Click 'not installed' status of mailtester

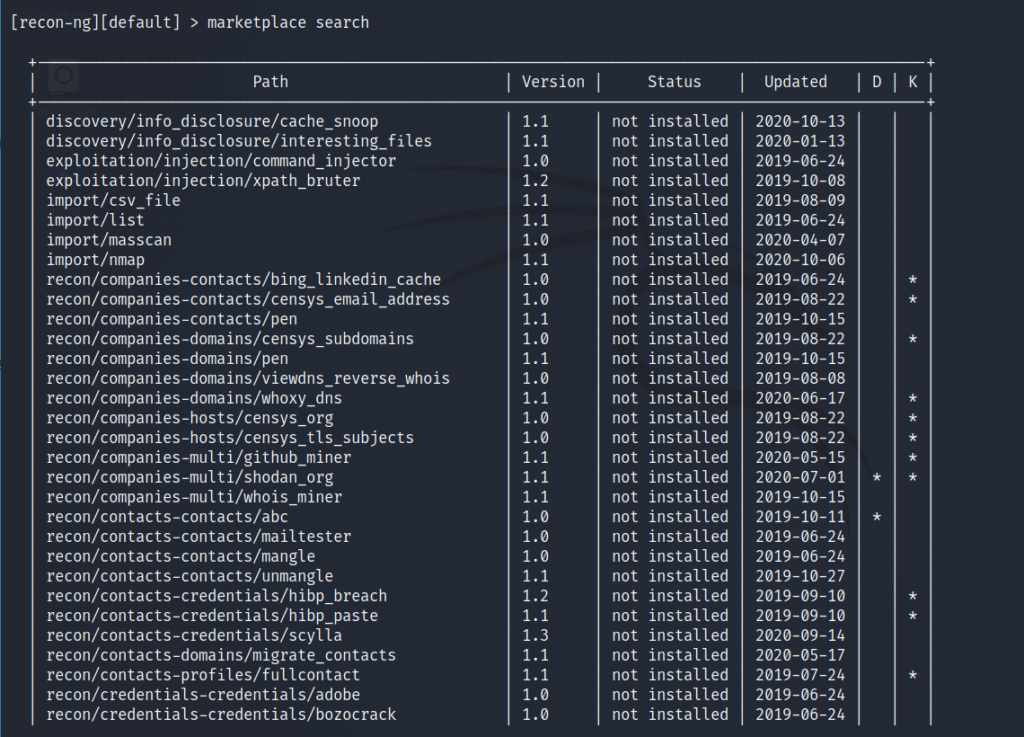[x=670, y=537]
